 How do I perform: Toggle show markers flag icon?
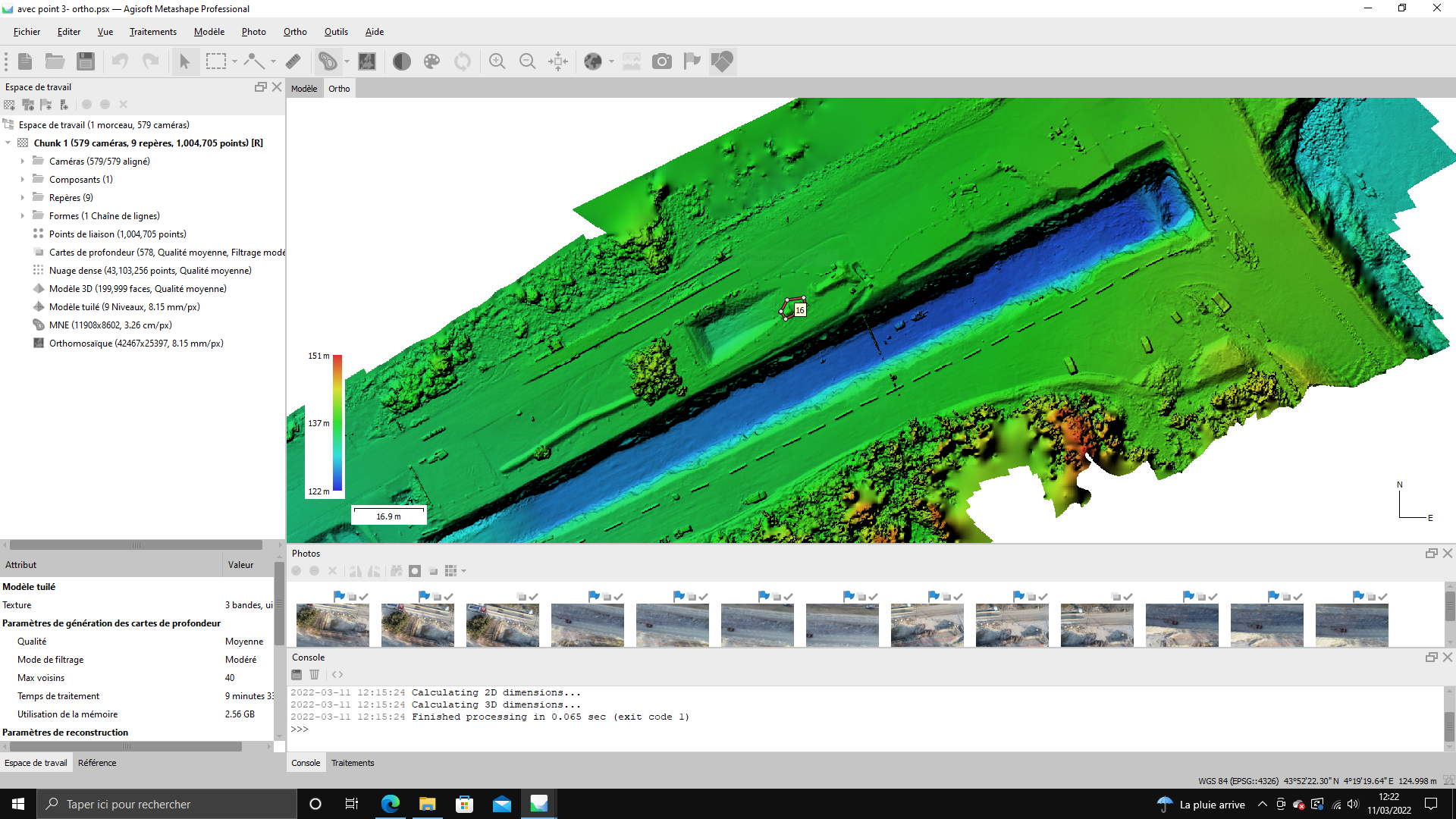[692, 61]
